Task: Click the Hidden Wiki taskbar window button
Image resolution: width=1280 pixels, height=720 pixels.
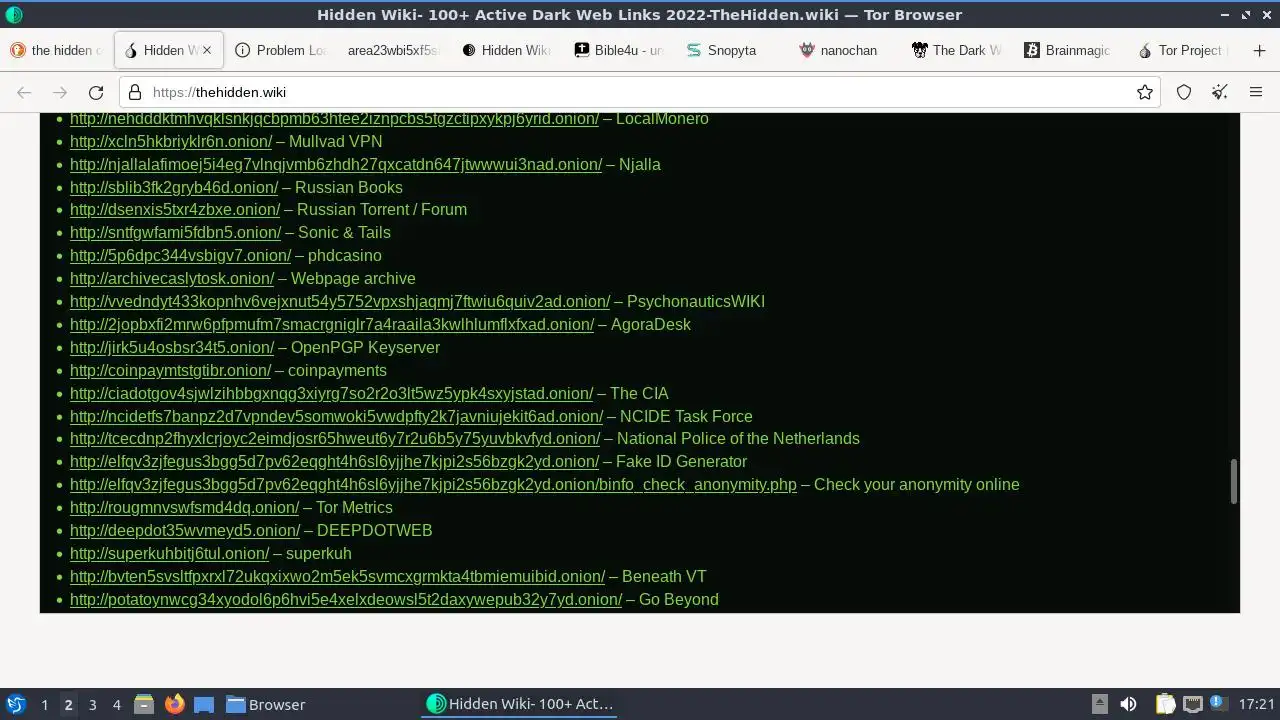Action: point(520,704)
